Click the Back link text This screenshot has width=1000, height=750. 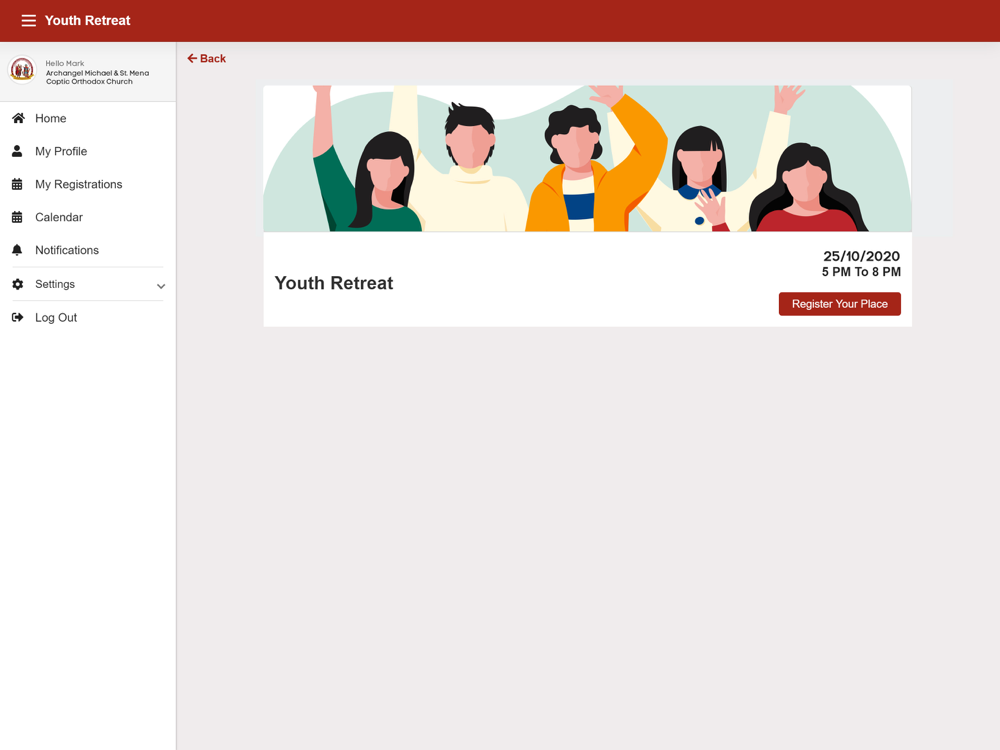click(x=213, y=59)
